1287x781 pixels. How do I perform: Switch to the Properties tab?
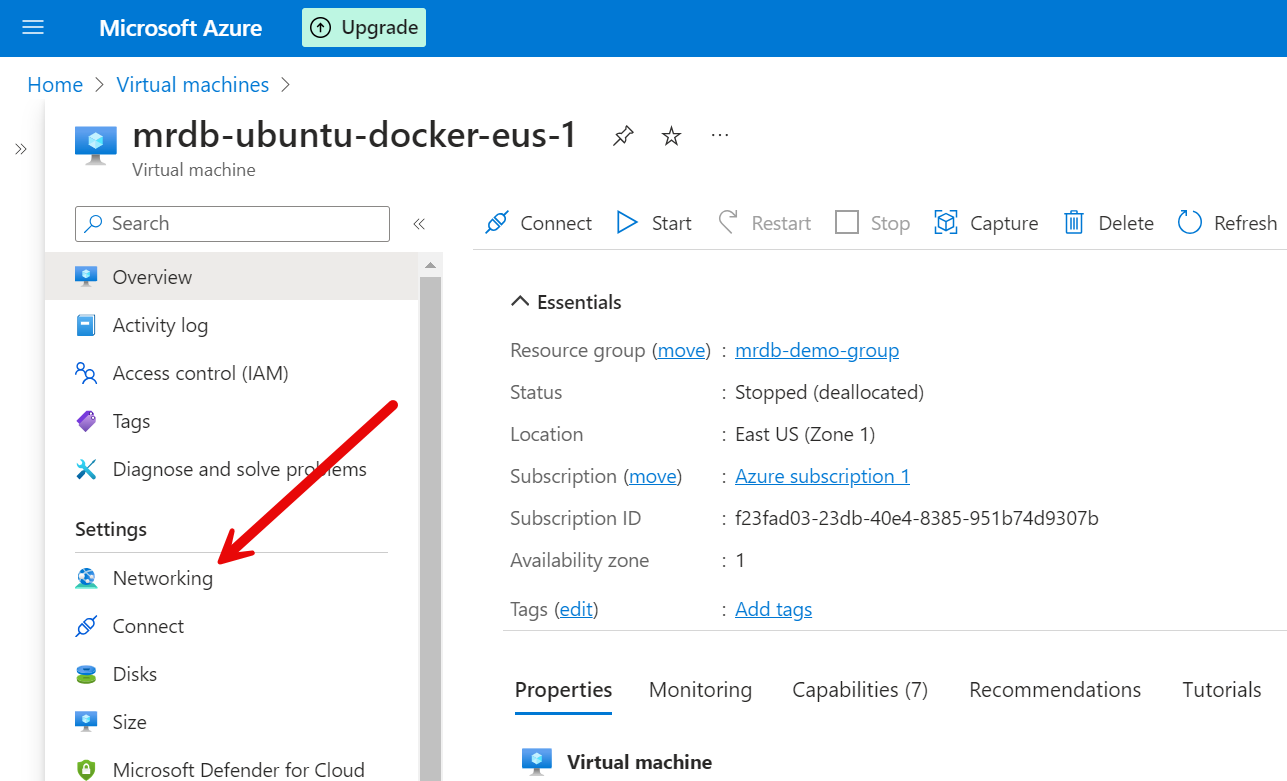[563, 690]
